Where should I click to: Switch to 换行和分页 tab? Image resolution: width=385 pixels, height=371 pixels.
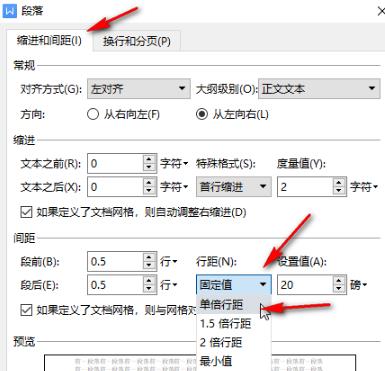tap(137, 41)
